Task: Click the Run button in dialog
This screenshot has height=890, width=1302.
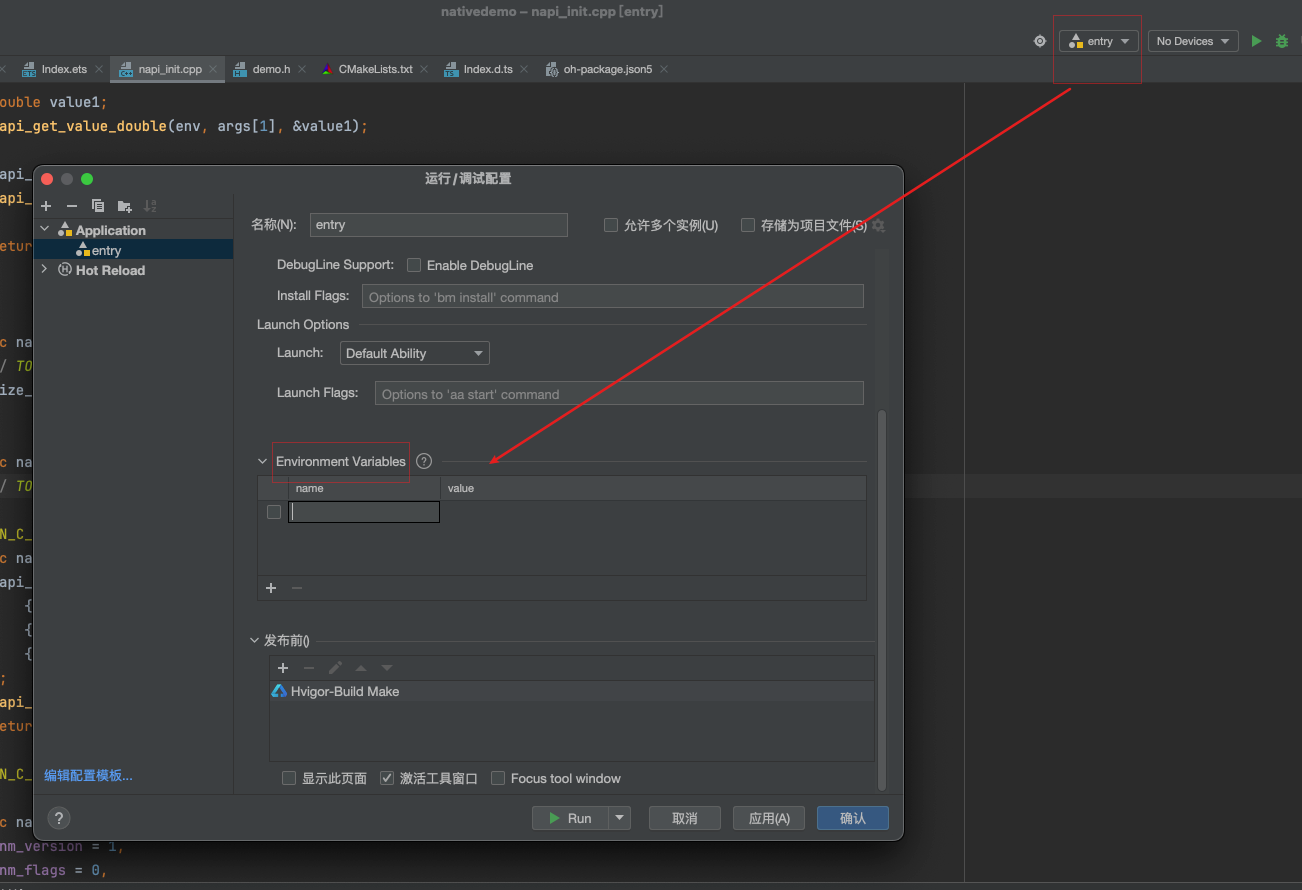Action: tap(571, 818)
